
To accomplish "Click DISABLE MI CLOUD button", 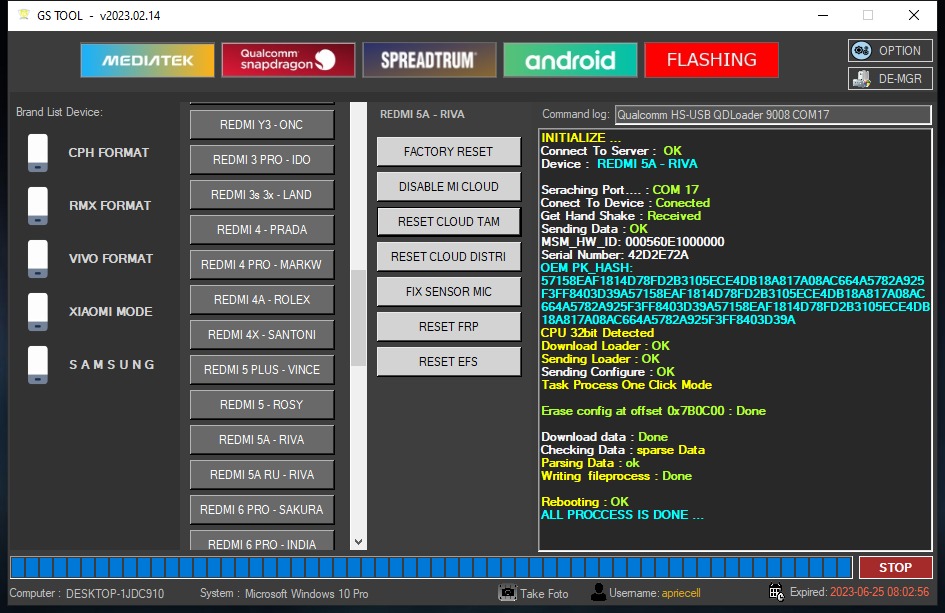I will point(448,187).
